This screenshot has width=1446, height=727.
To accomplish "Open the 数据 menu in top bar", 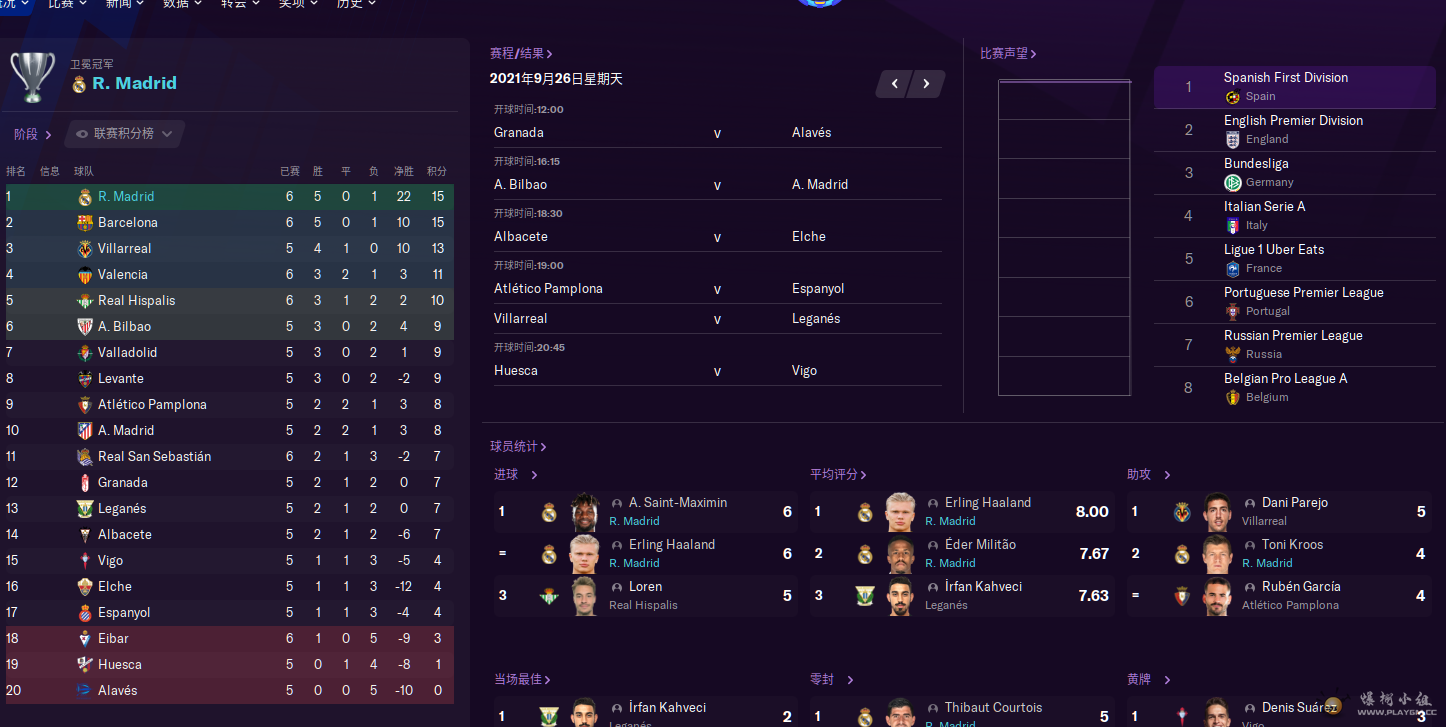I will (182, 4).
